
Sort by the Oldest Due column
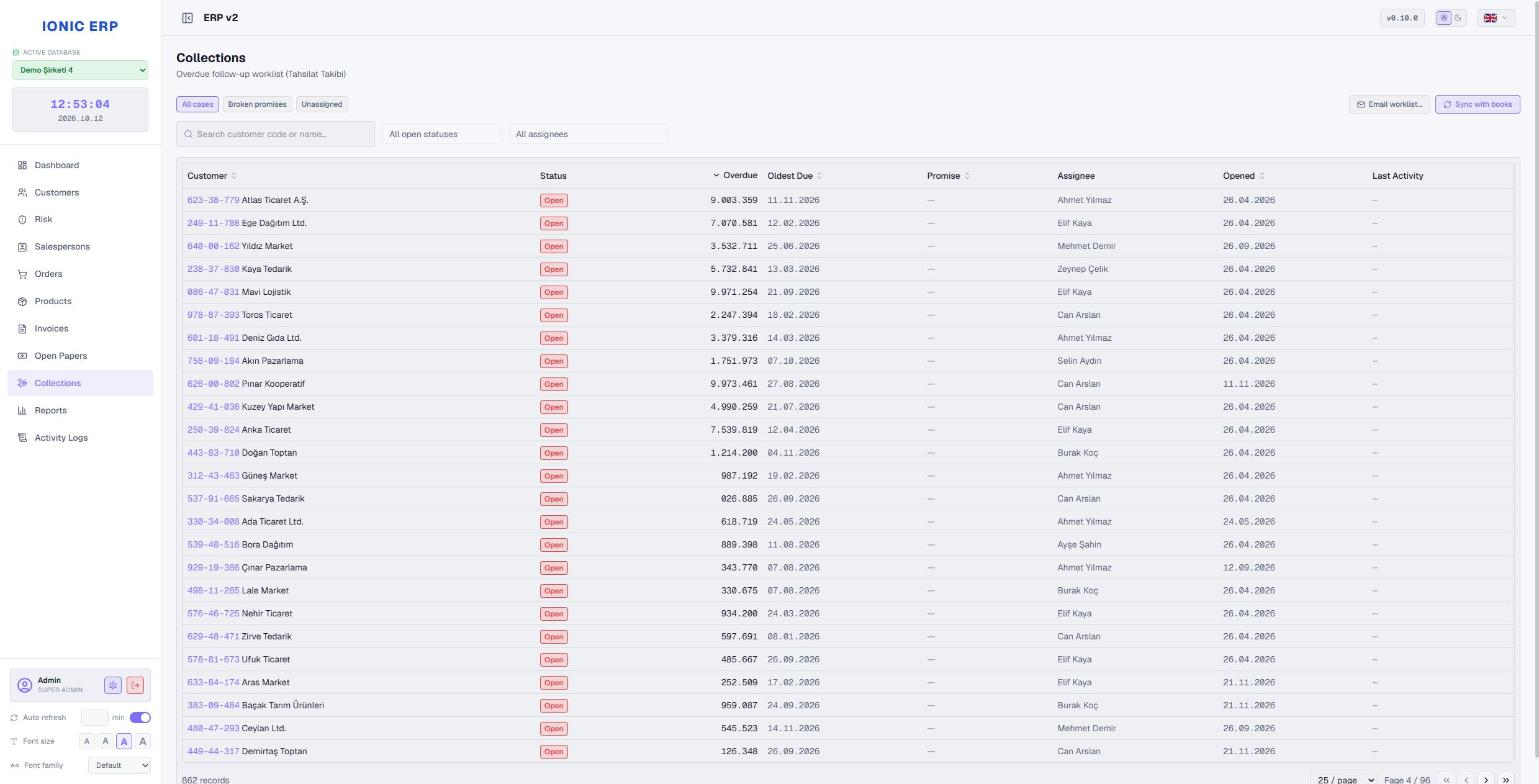pyautogui.click(x=794, y=176)
